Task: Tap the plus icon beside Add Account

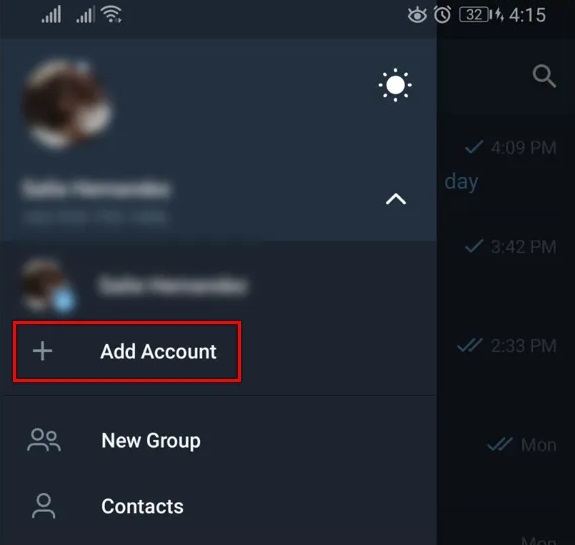Action: click(x=43, y=351)
